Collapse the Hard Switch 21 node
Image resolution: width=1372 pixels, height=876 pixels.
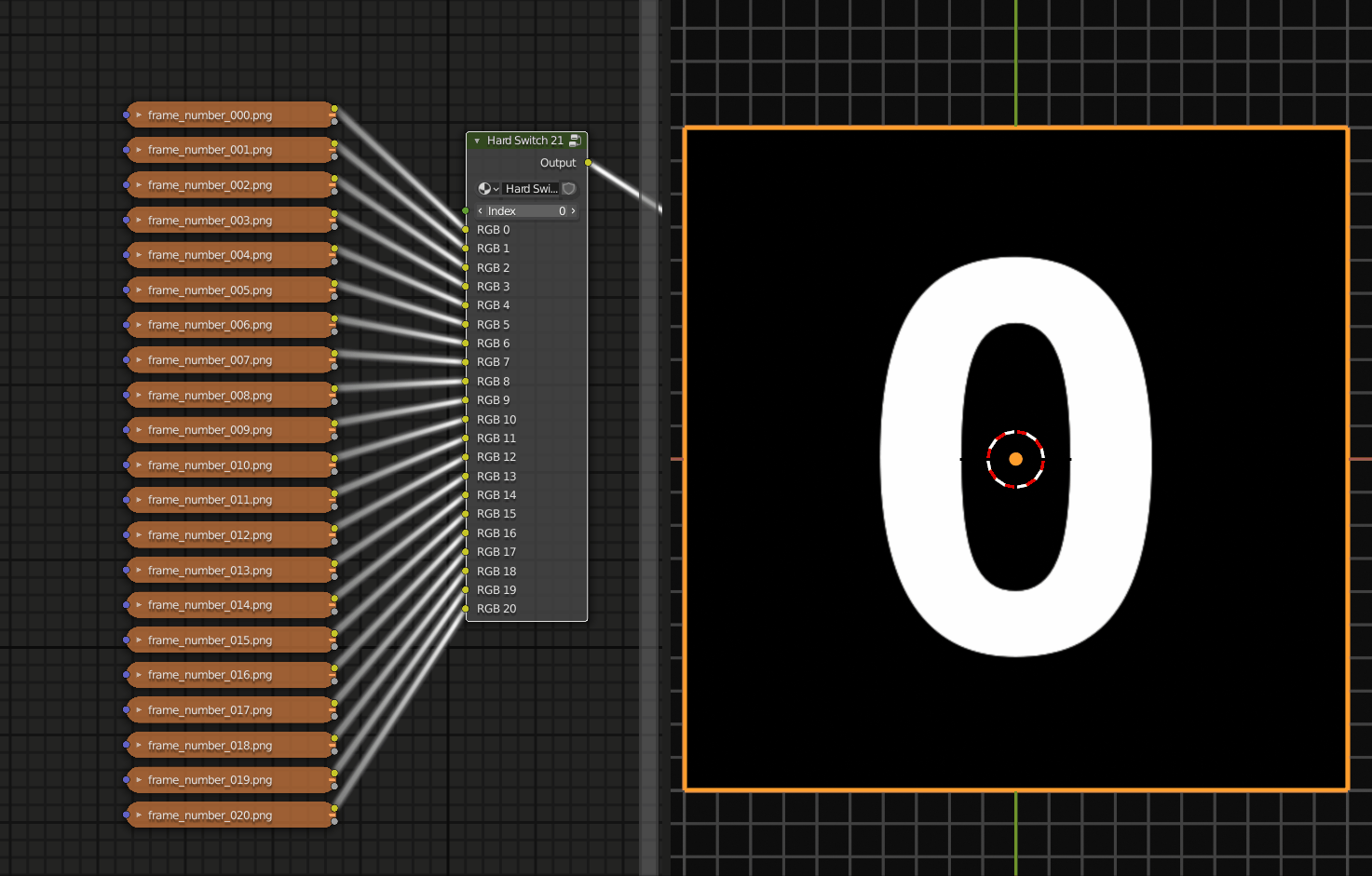(x=477, y=141)
